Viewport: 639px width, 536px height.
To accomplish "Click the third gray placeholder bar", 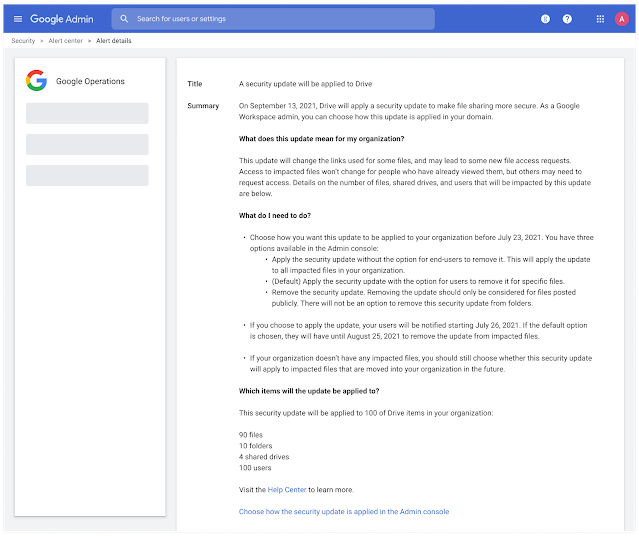I will point(87,175).
